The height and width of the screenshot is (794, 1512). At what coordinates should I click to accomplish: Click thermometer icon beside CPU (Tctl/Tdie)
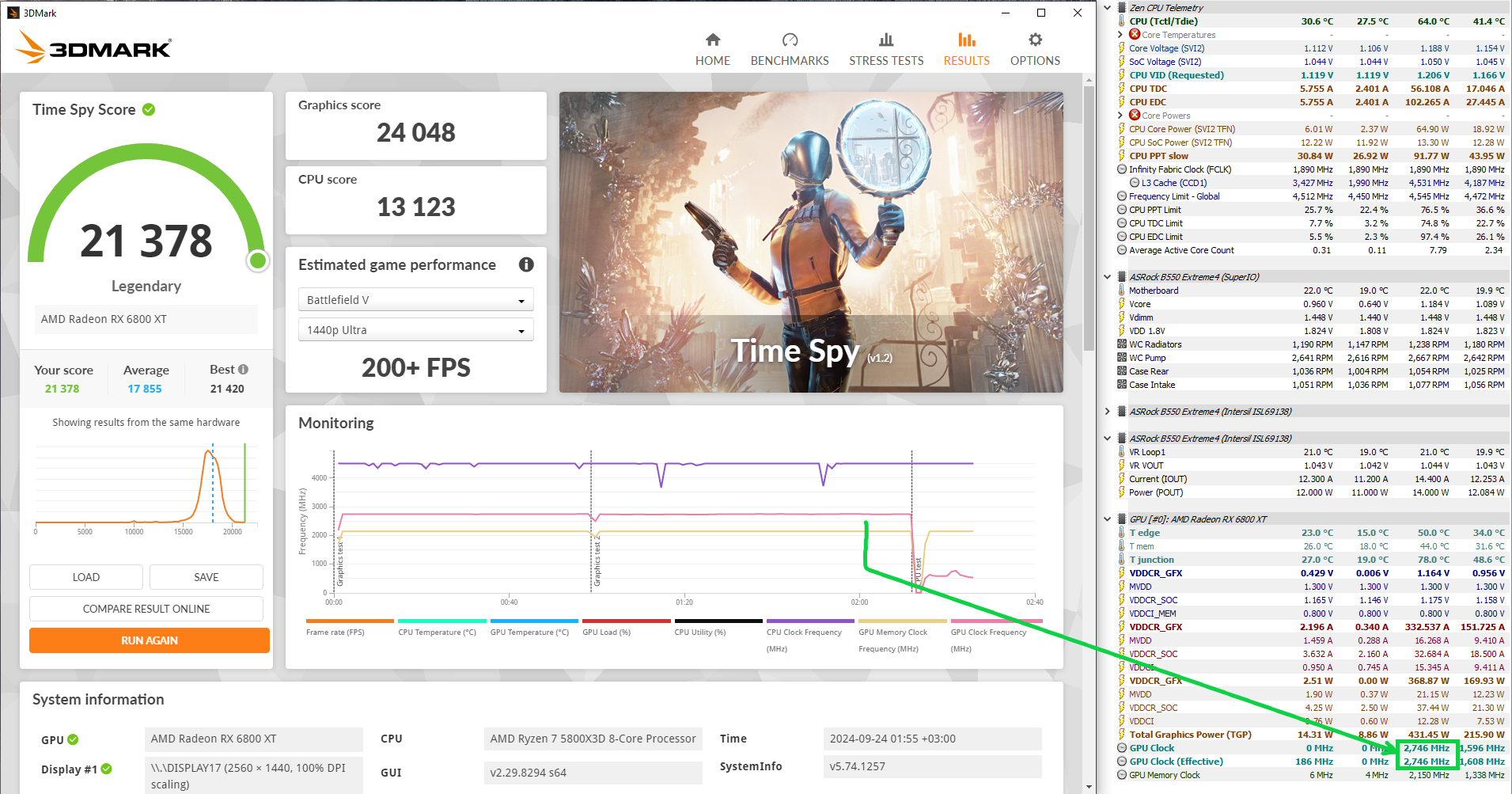(x=1122, y=21)
